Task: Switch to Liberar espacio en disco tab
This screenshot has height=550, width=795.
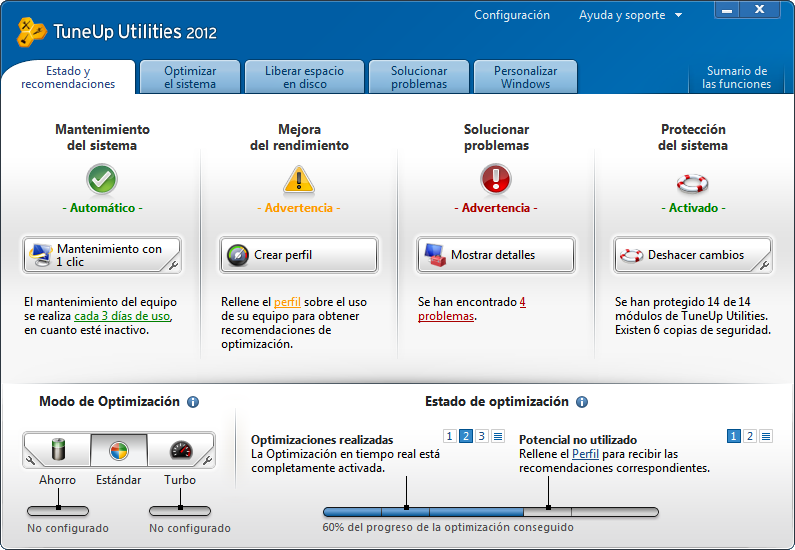Action: tap(304, 77)
